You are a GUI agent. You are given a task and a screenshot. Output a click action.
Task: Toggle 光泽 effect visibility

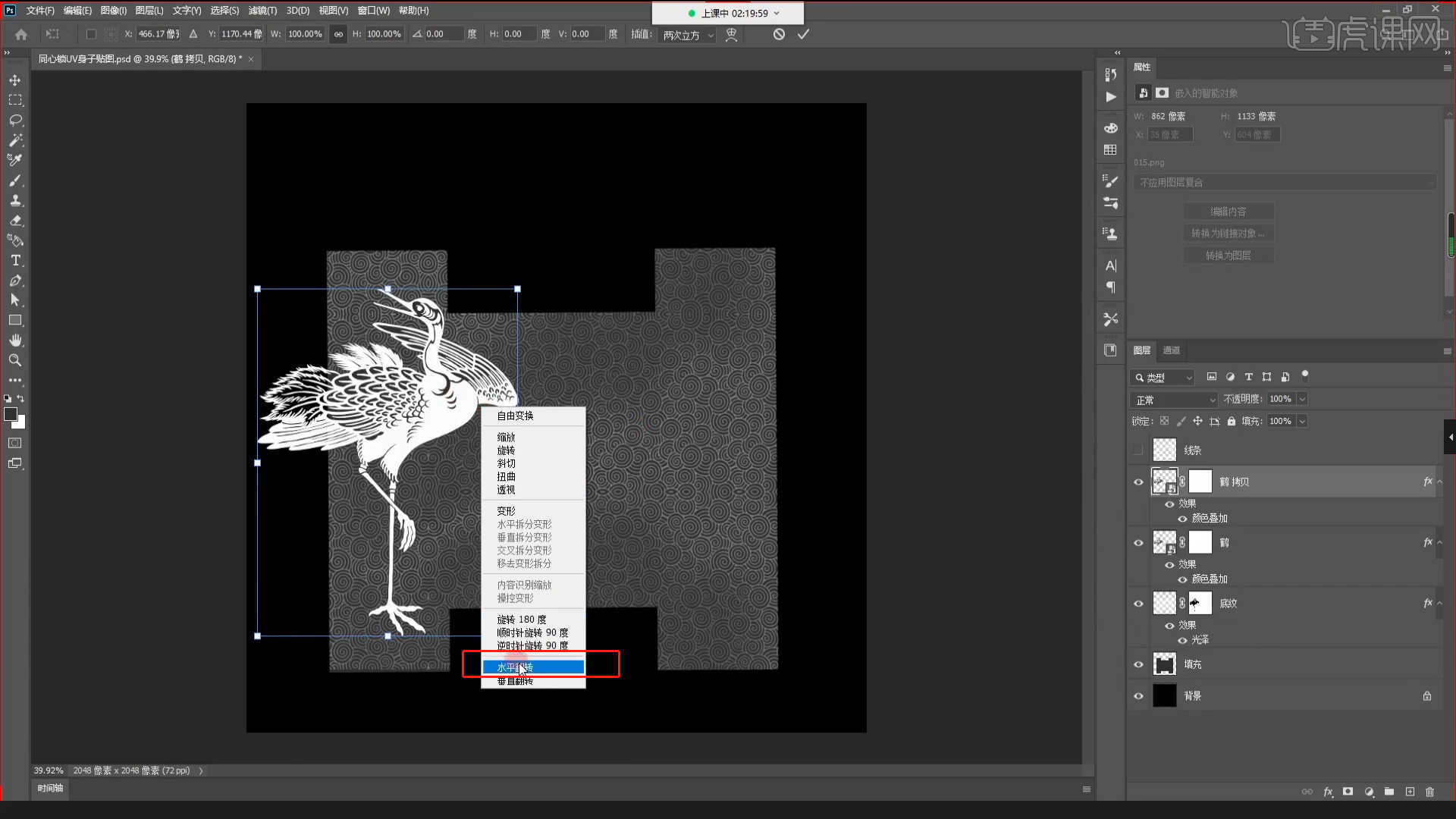[1182, 640]
